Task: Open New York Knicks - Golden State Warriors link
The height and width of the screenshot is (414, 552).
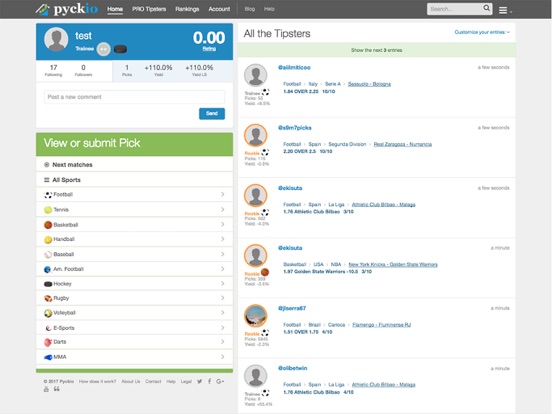Action: coord(393,265)
